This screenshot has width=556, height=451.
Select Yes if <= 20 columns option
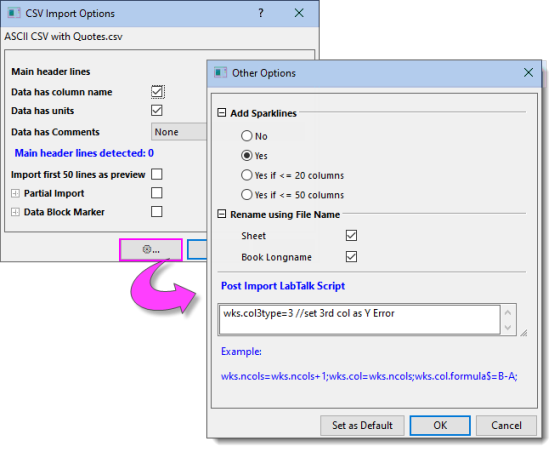coord(247,175)
